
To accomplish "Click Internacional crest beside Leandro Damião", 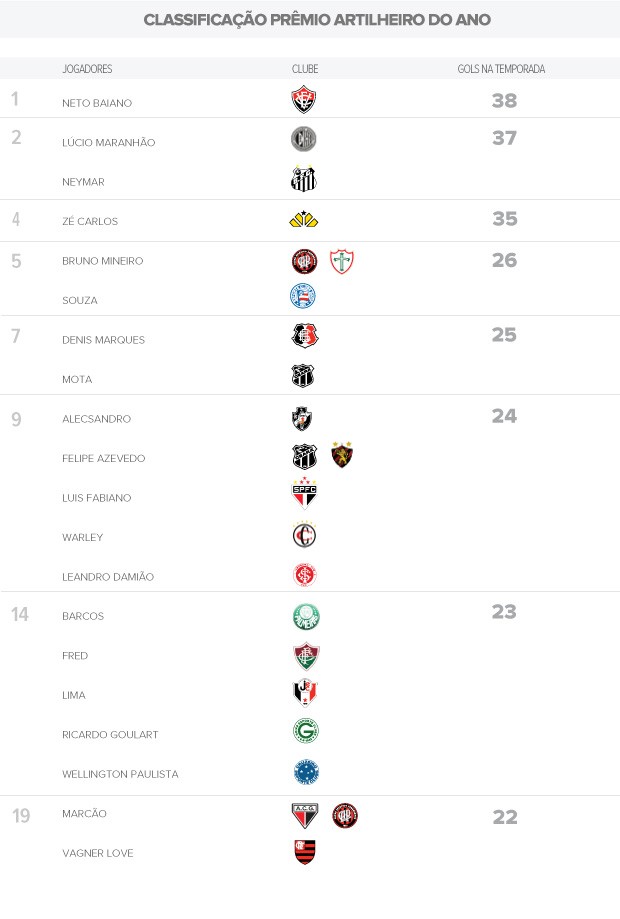I will tap(304, 575).
